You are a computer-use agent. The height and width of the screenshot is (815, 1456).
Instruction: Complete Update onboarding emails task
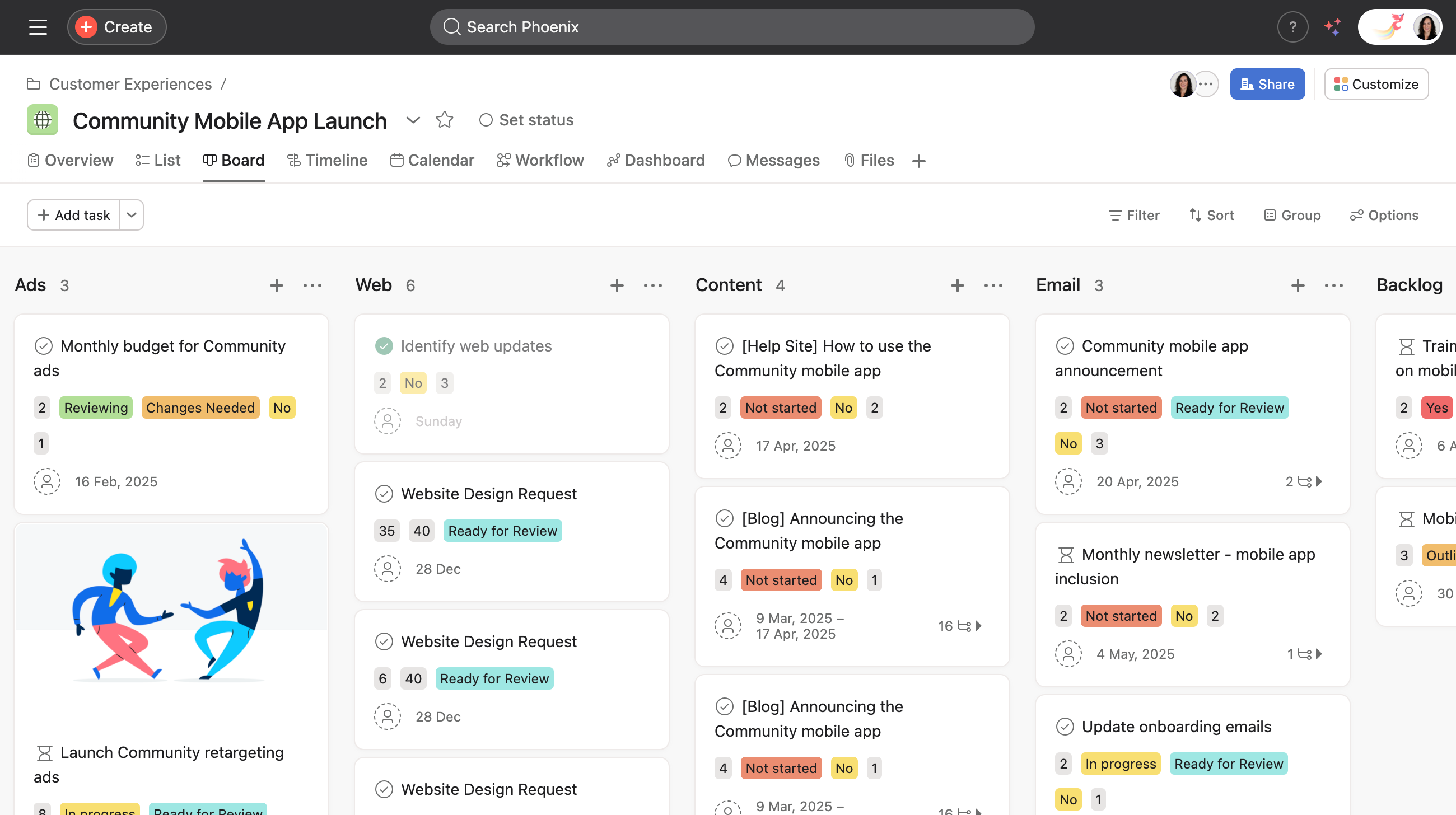click(x=1065, y=727)
